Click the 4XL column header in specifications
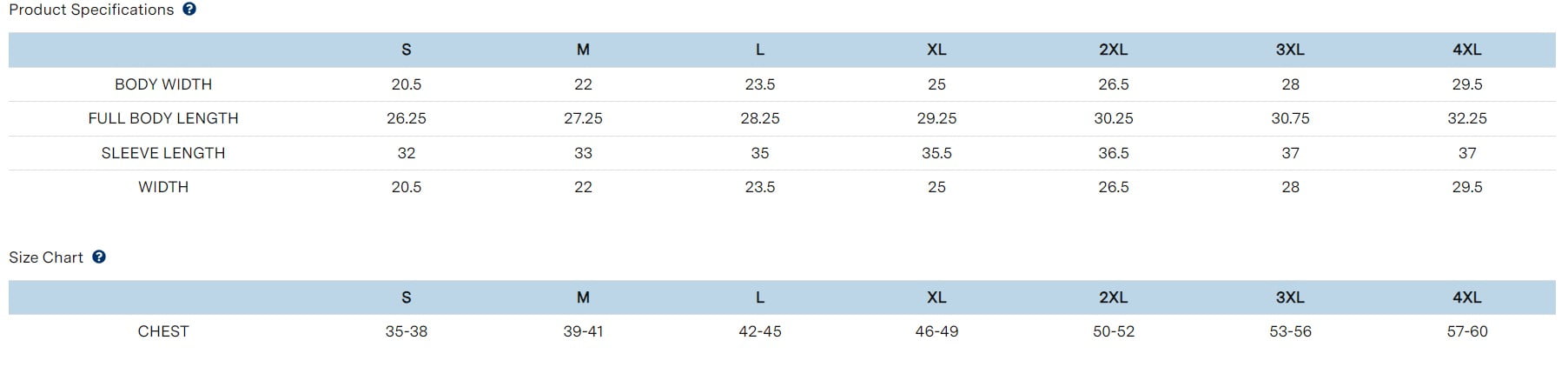The image size is (1568, 374). 1466,50
